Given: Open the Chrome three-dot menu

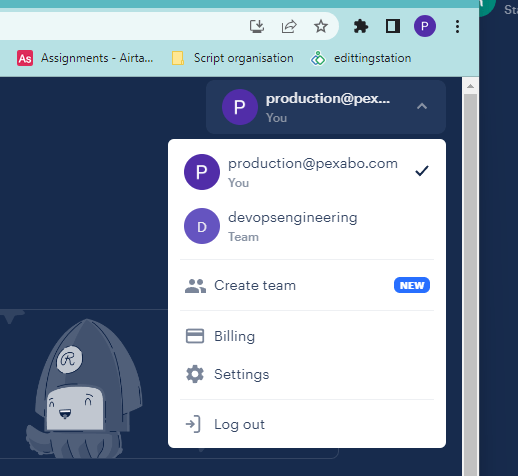Looking at the screenshot, I should (457, 26).
